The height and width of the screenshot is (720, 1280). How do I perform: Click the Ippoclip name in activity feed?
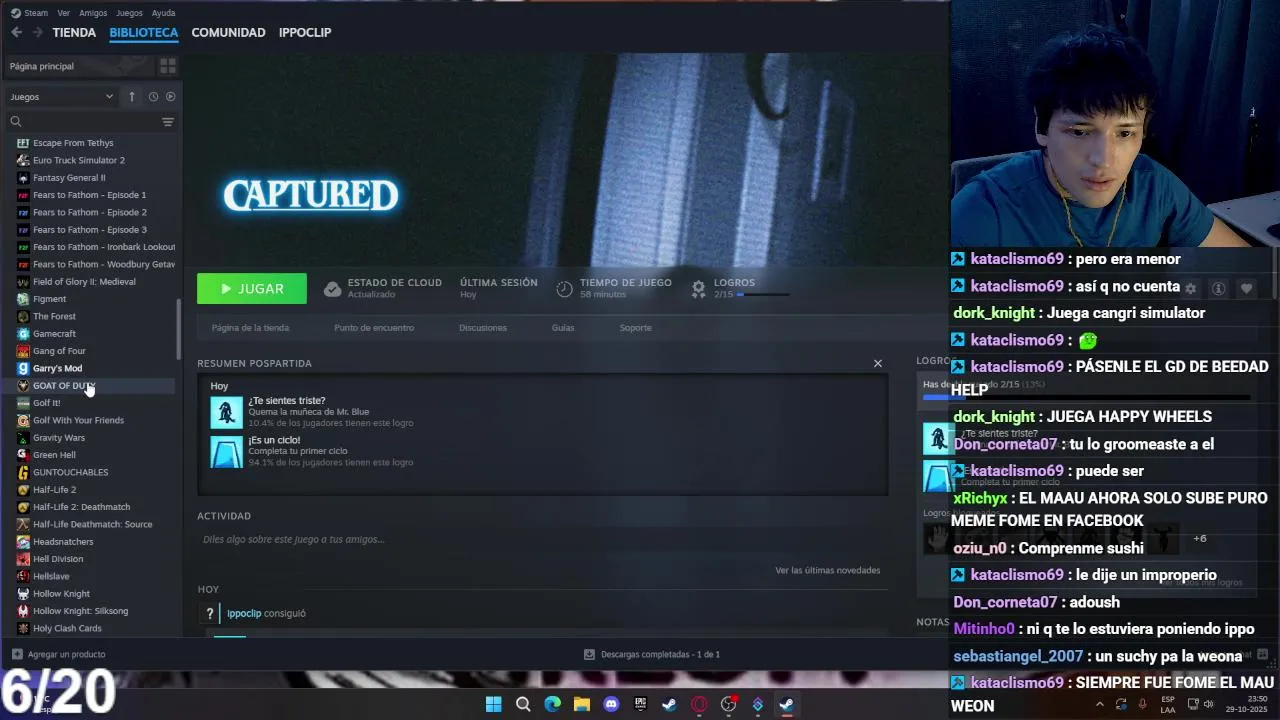244,613
